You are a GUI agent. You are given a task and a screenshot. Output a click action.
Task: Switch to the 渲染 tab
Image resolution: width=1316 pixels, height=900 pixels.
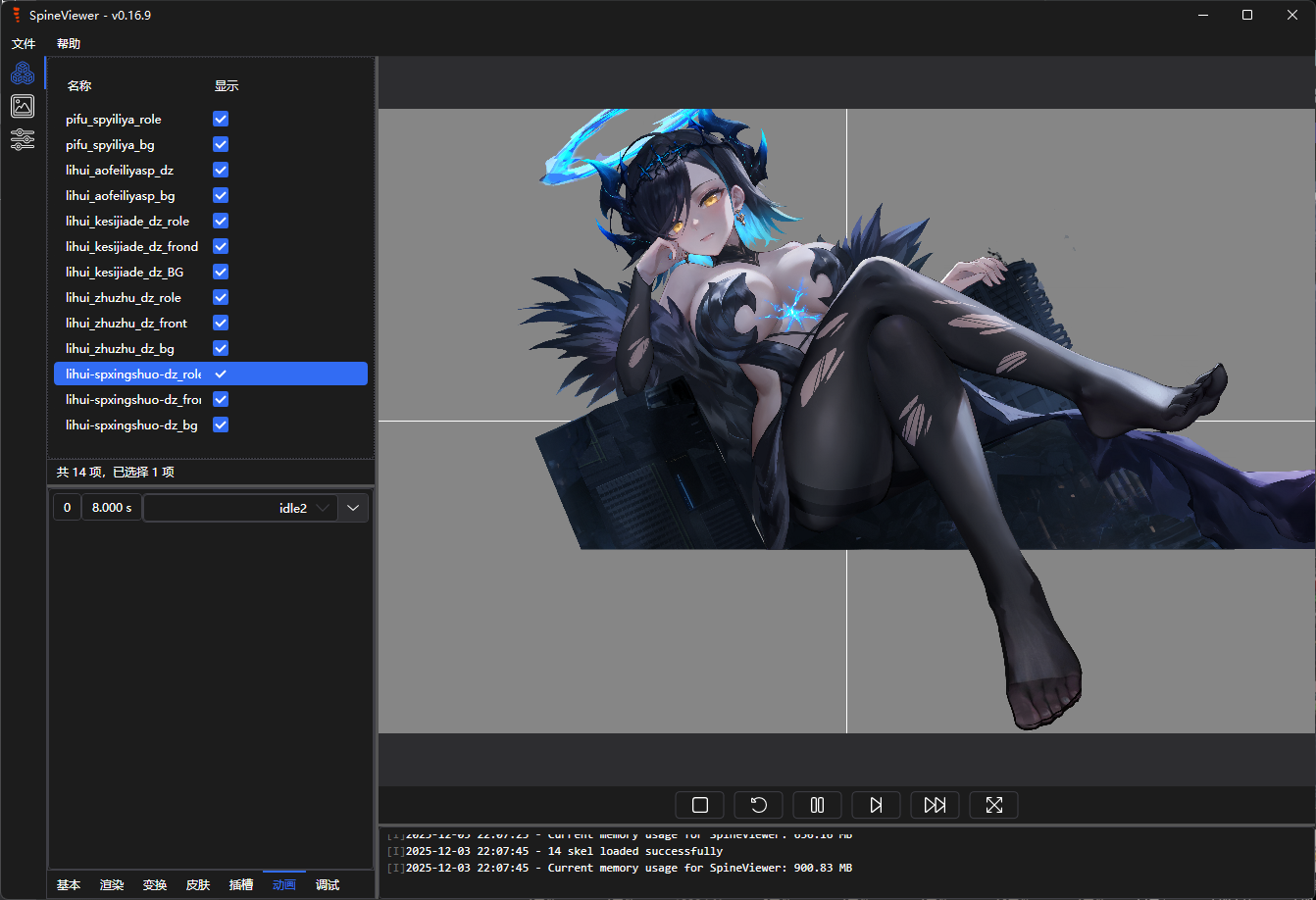[112, 884]
